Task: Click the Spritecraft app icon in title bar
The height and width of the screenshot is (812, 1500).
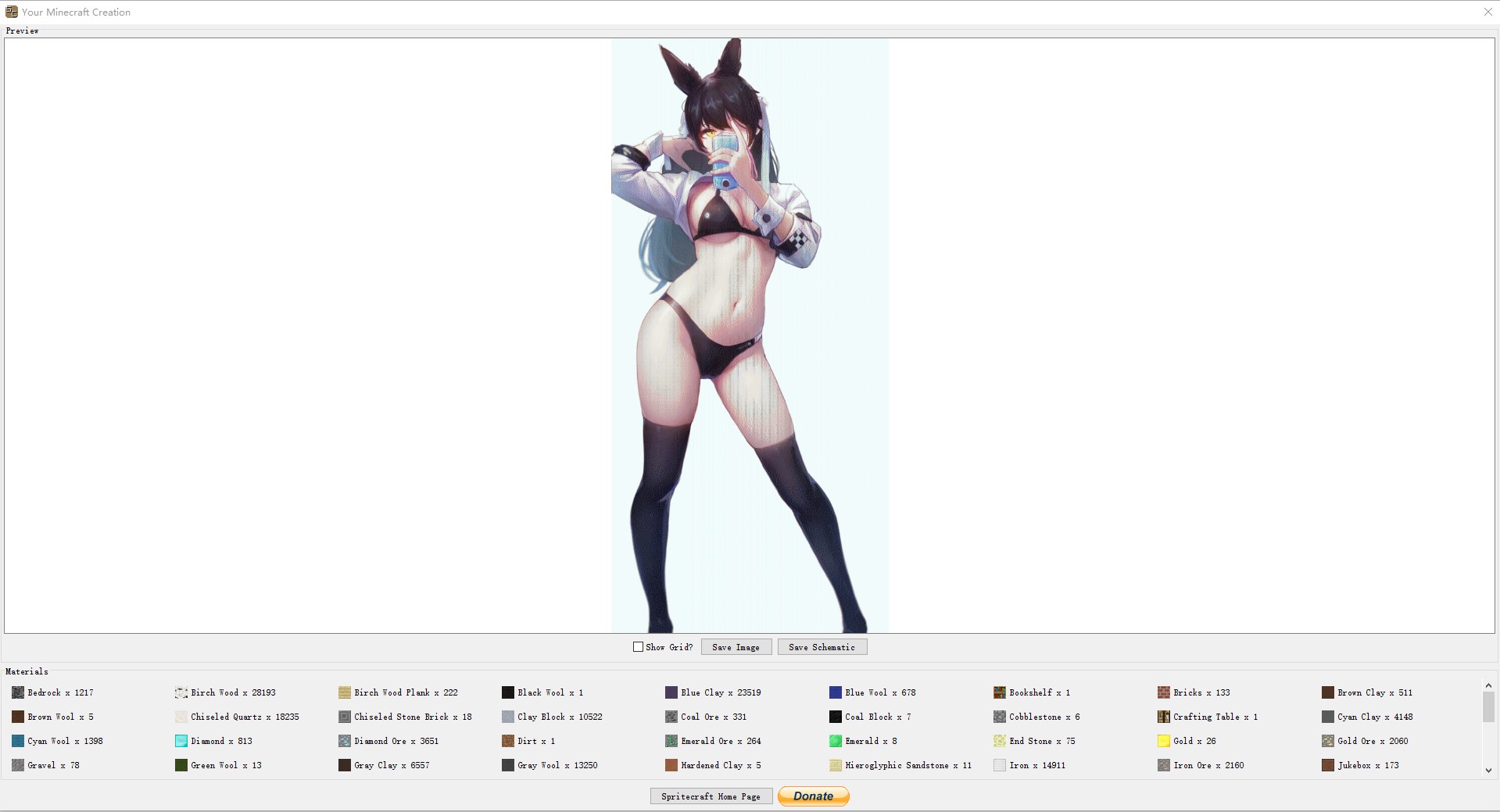Action: pos(12,12)
